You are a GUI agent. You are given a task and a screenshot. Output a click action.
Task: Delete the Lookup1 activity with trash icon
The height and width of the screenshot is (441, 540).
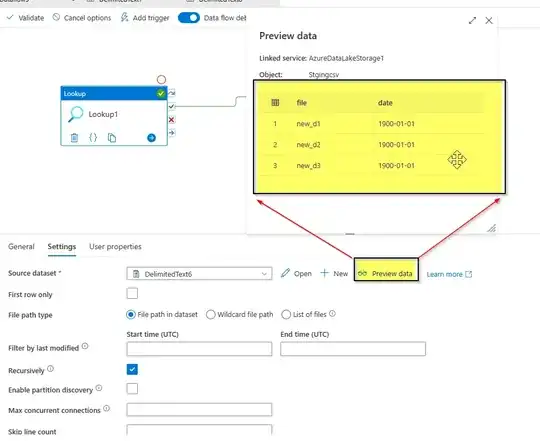tap(74, 138)
